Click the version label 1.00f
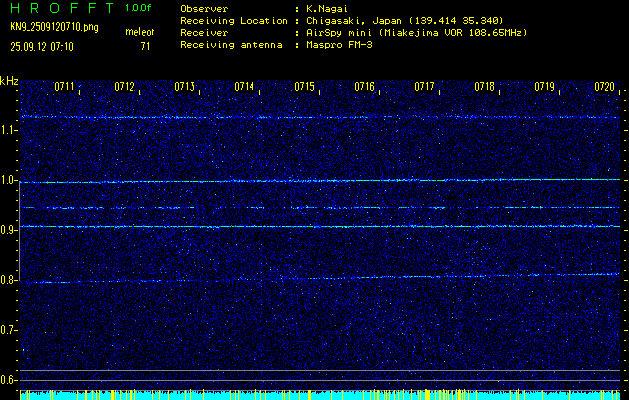The height and width of the screenshot is (400, 629). click(x=138, y=8)
